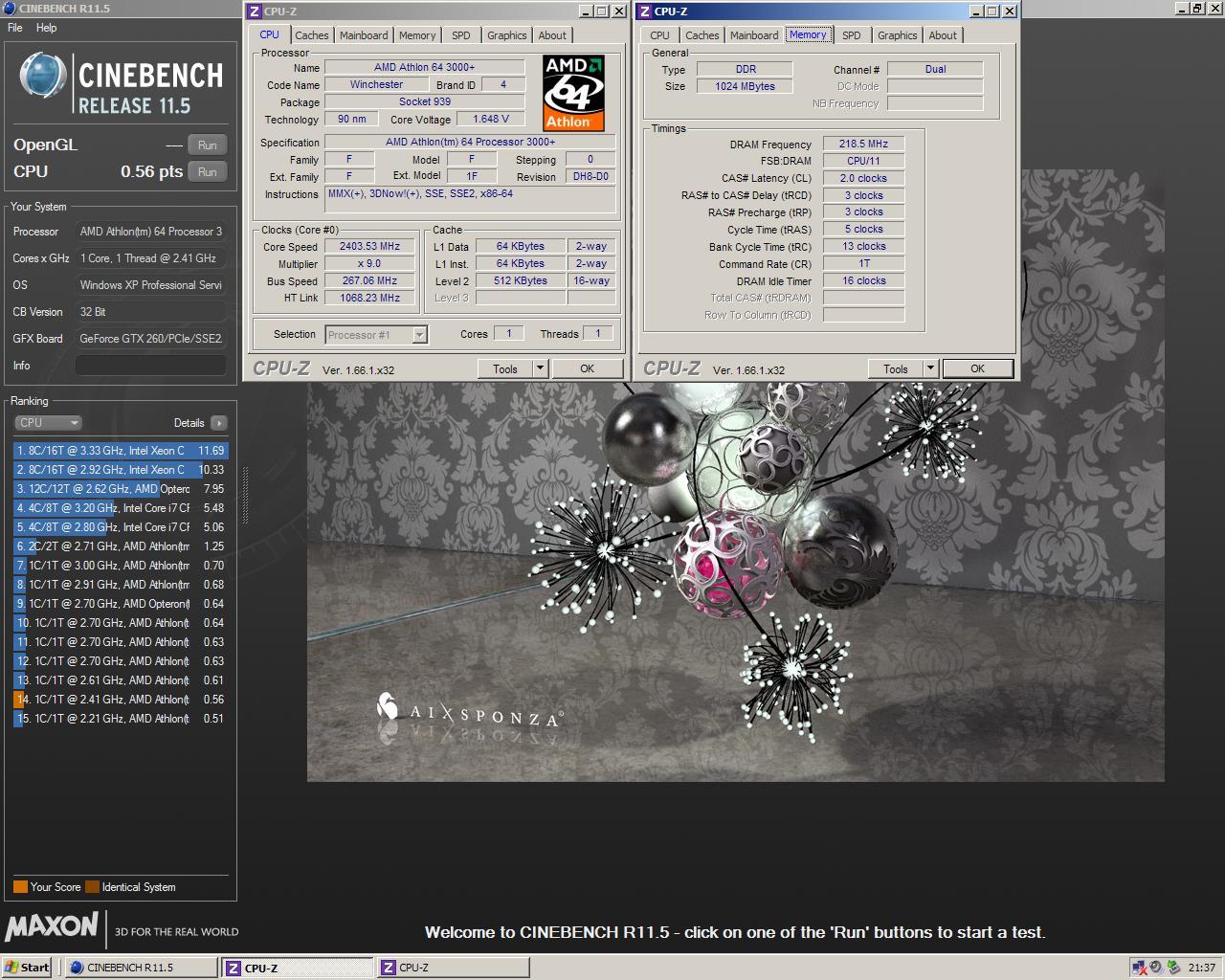Screen dimensions: 1225x980
Task: Click Tools button in right CPU-Z
Action: tap(896, 368)
